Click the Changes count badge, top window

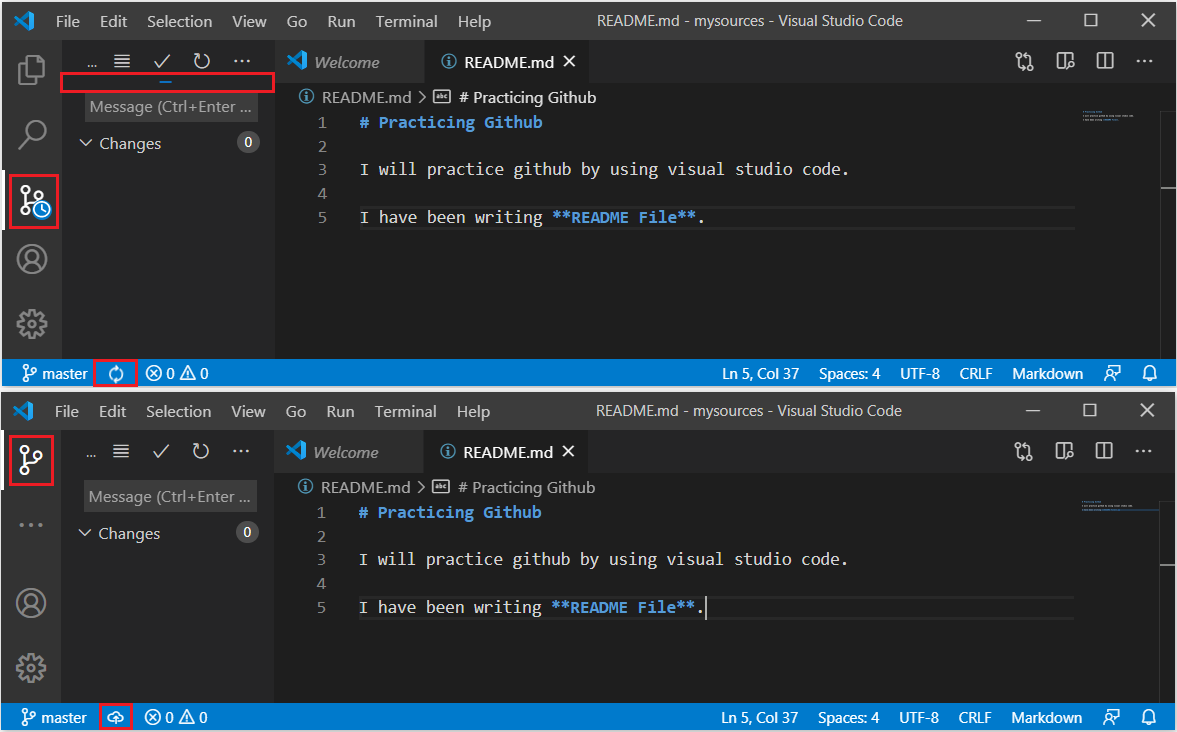pos(248,143)
